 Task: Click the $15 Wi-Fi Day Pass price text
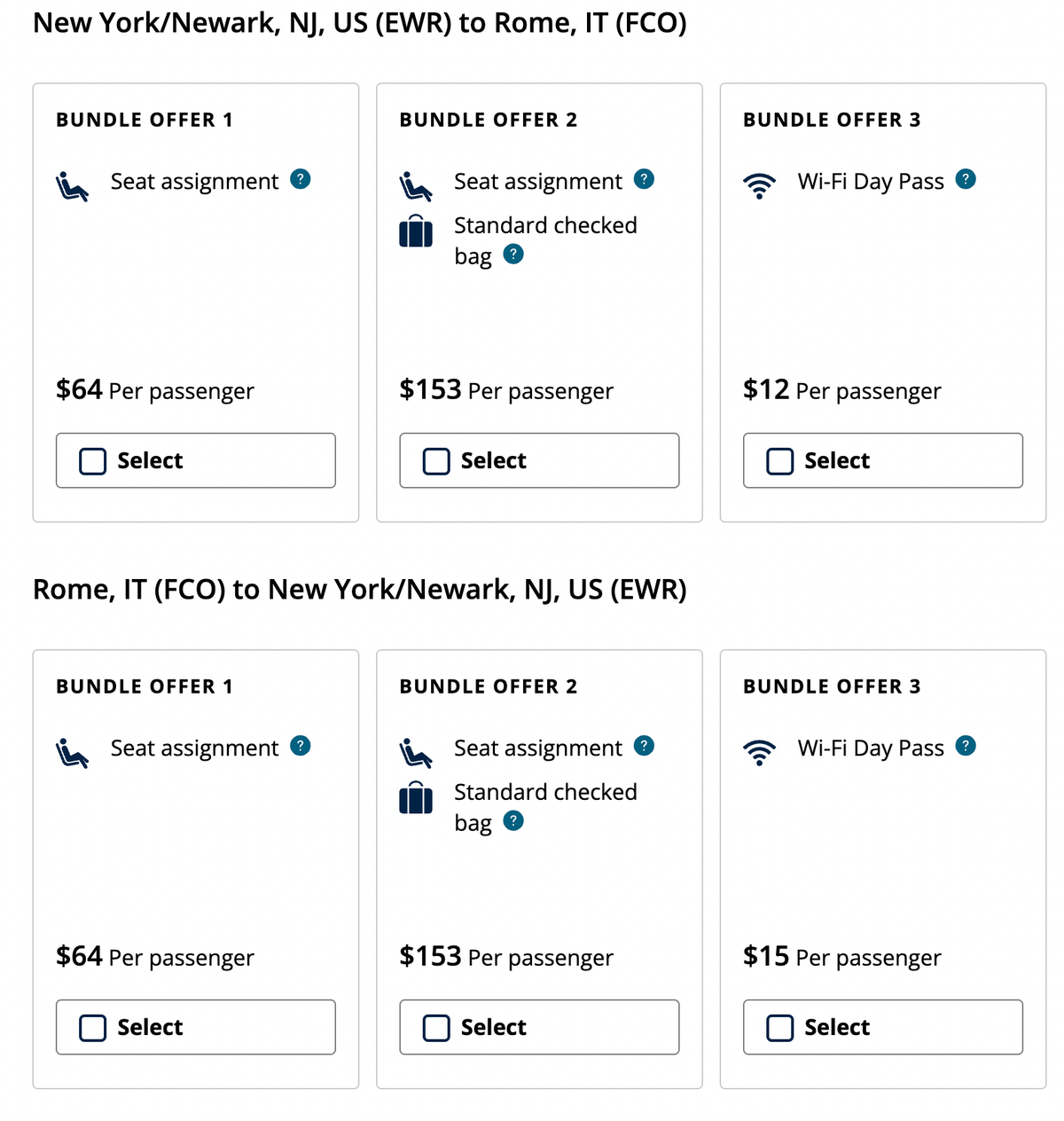pyautogui.click(x=766, y=957)
